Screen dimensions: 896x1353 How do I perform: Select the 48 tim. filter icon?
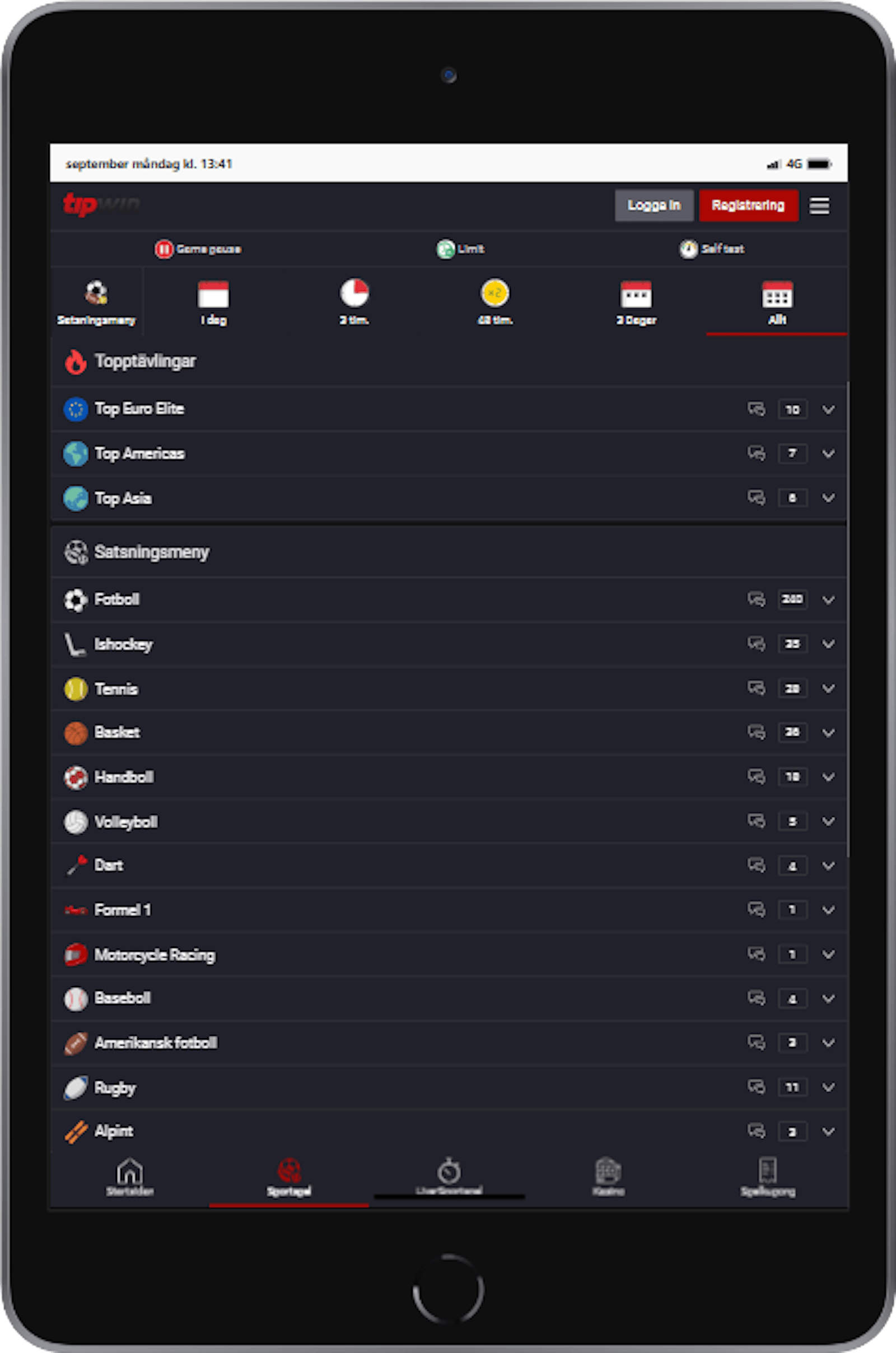pyautogui.click(x=495, y=293)
